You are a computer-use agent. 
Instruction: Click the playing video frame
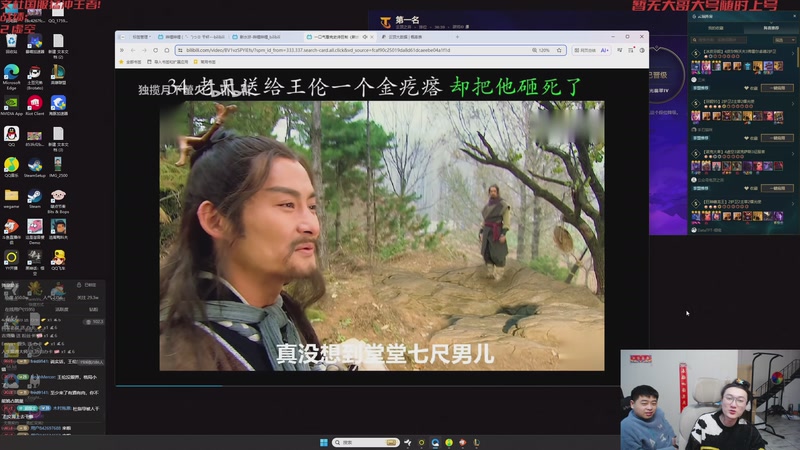pos(382,236)
